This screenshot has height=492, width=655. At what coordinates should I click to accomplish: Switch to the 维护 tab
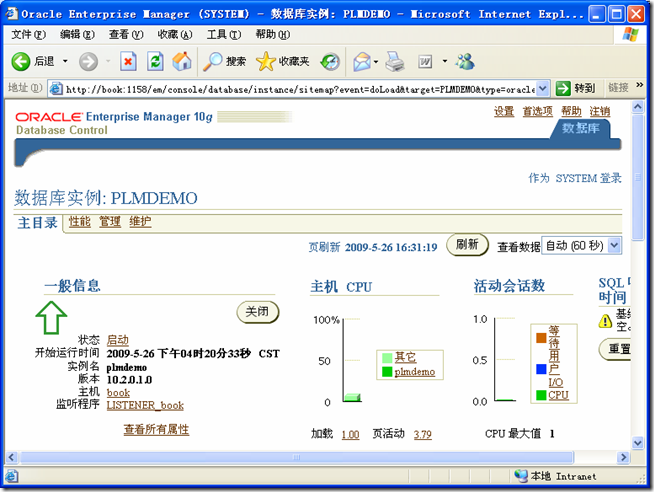coord(140,222)
